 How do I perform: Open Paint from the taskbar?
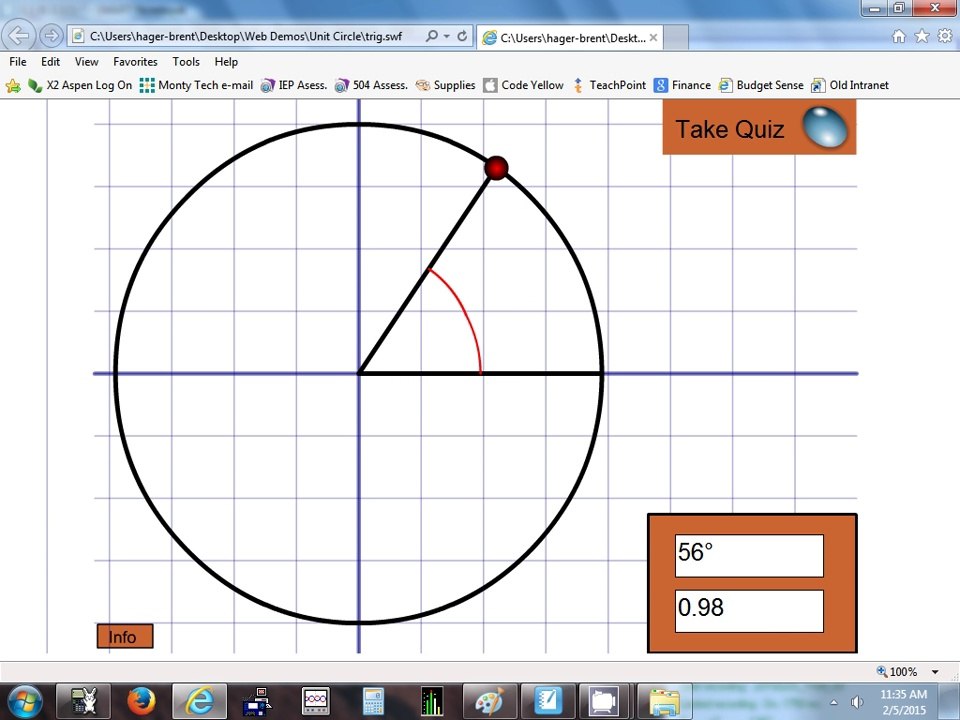pos(490,701)
